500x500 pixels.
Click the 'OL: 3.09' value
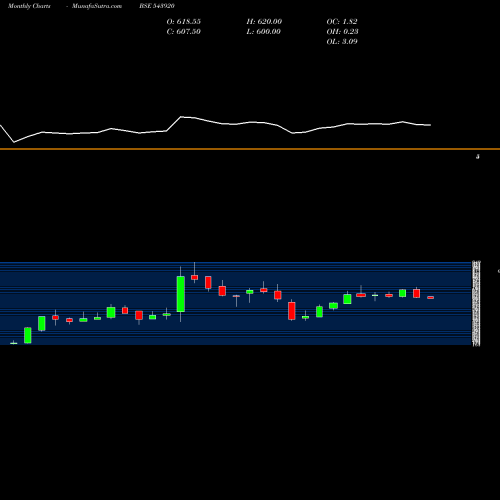pos(342,42)
